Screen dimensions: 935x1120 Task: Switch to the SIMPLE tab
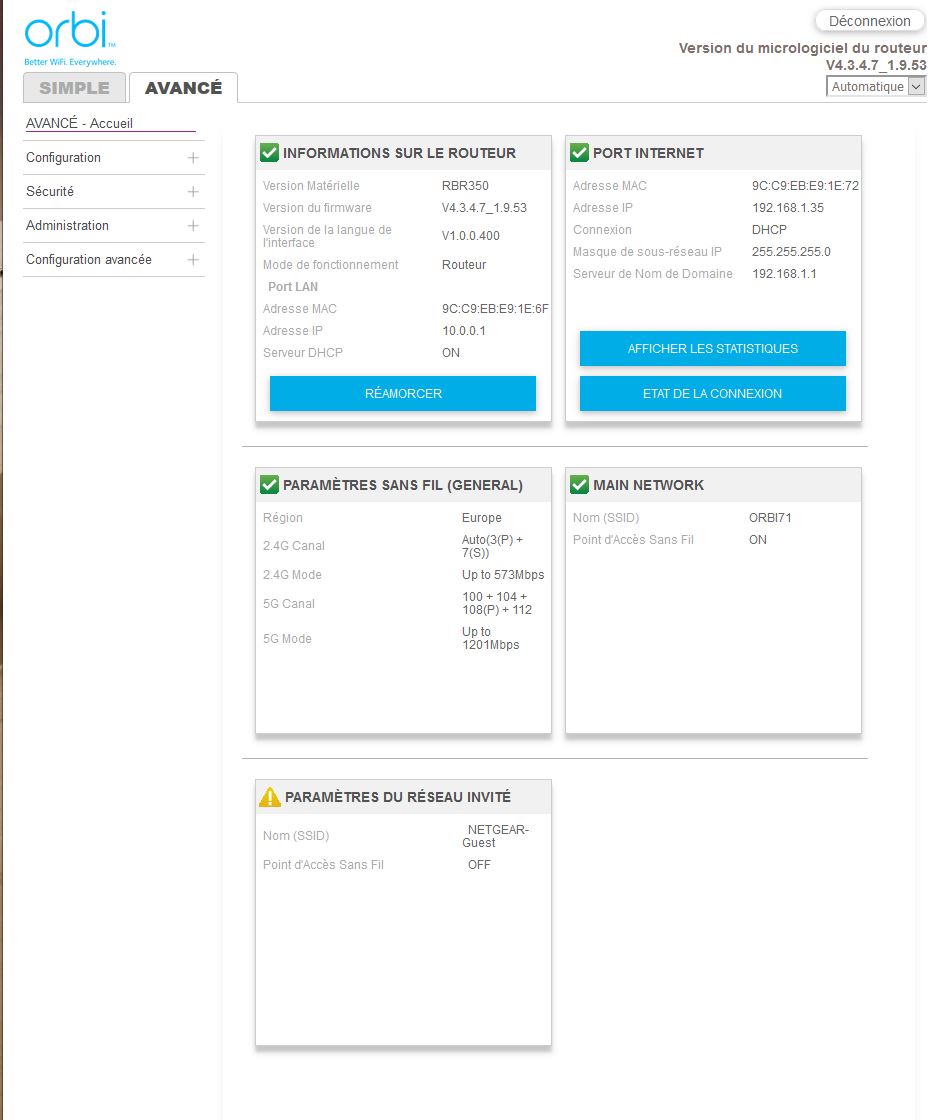(74, 88)
